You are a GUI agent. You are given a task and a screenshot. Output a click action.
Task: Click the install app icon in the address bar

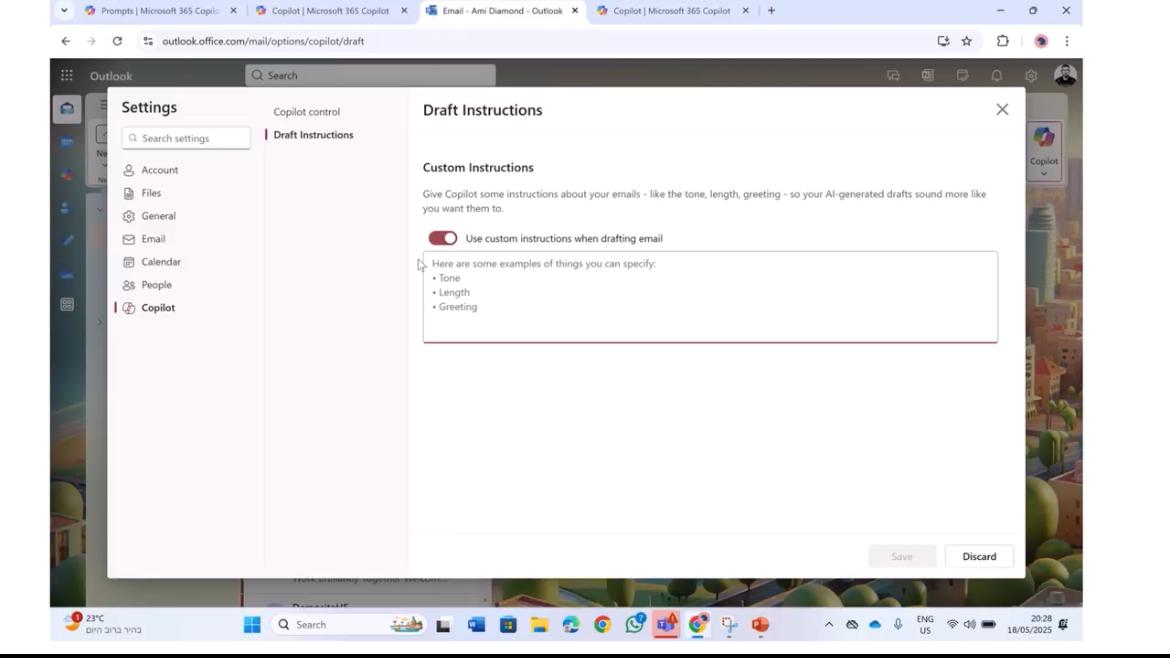[x=943, y=41]
